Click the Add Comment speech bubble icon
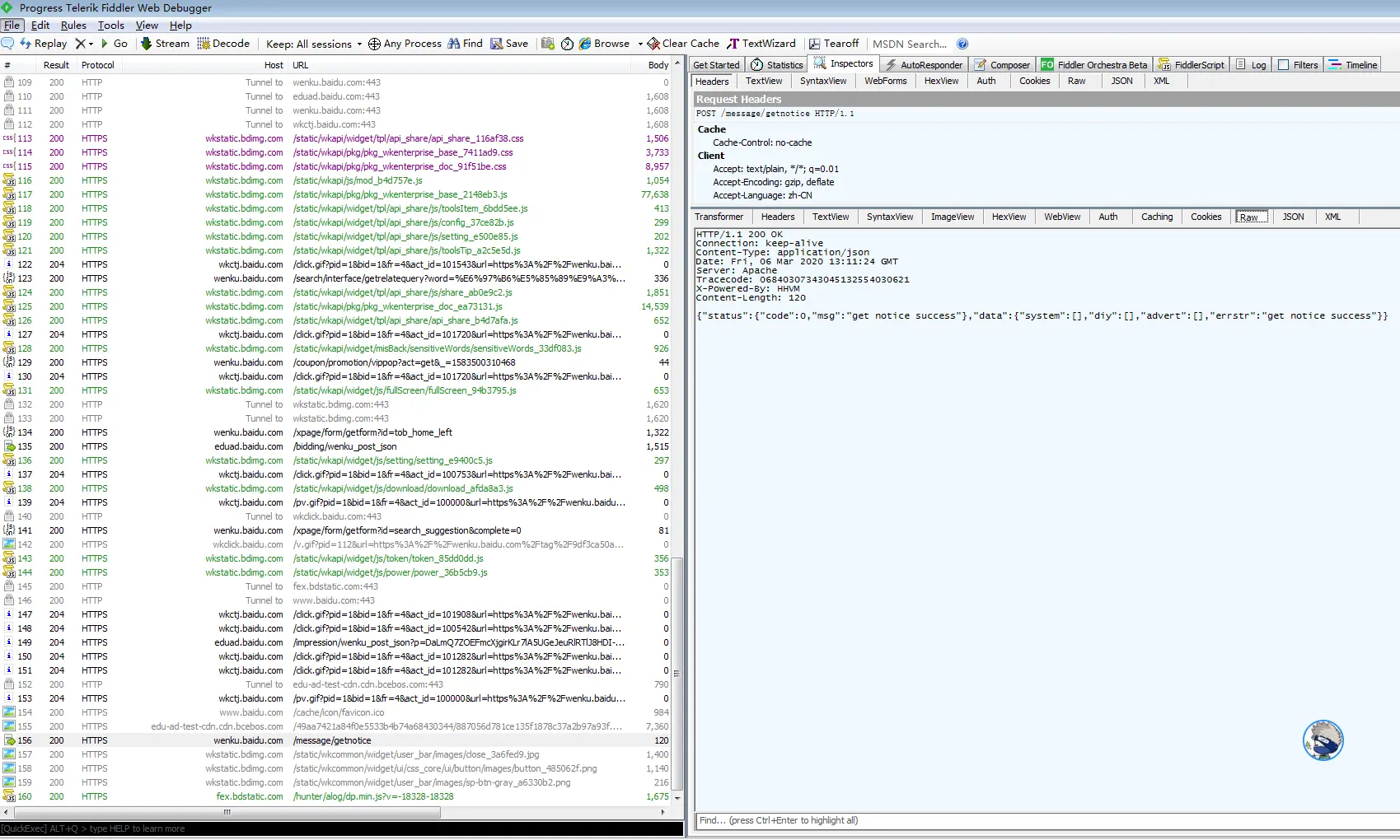1400x840 pixels. [x=8, y=44]
